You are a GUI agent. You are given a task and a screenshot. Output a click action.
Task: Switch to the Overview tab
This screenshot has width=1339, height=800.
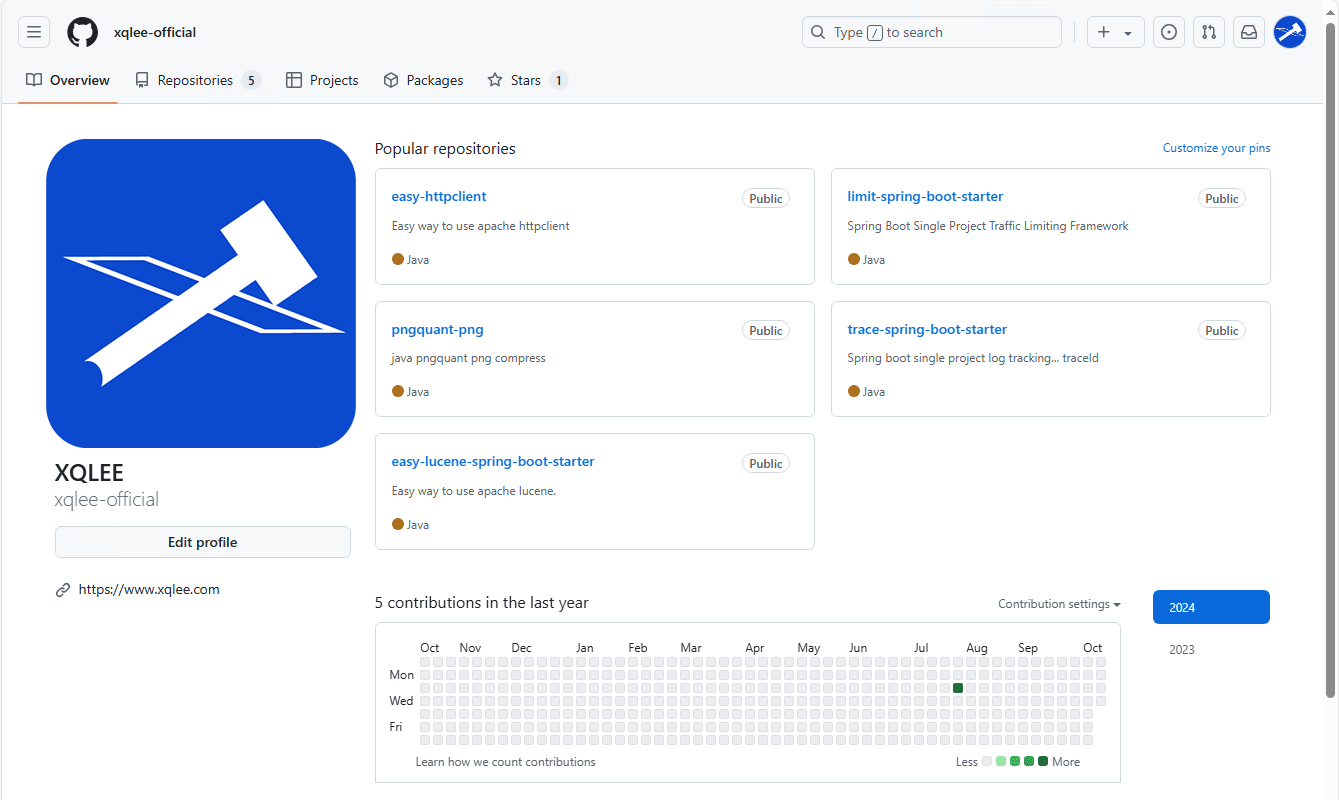point(68,80)
